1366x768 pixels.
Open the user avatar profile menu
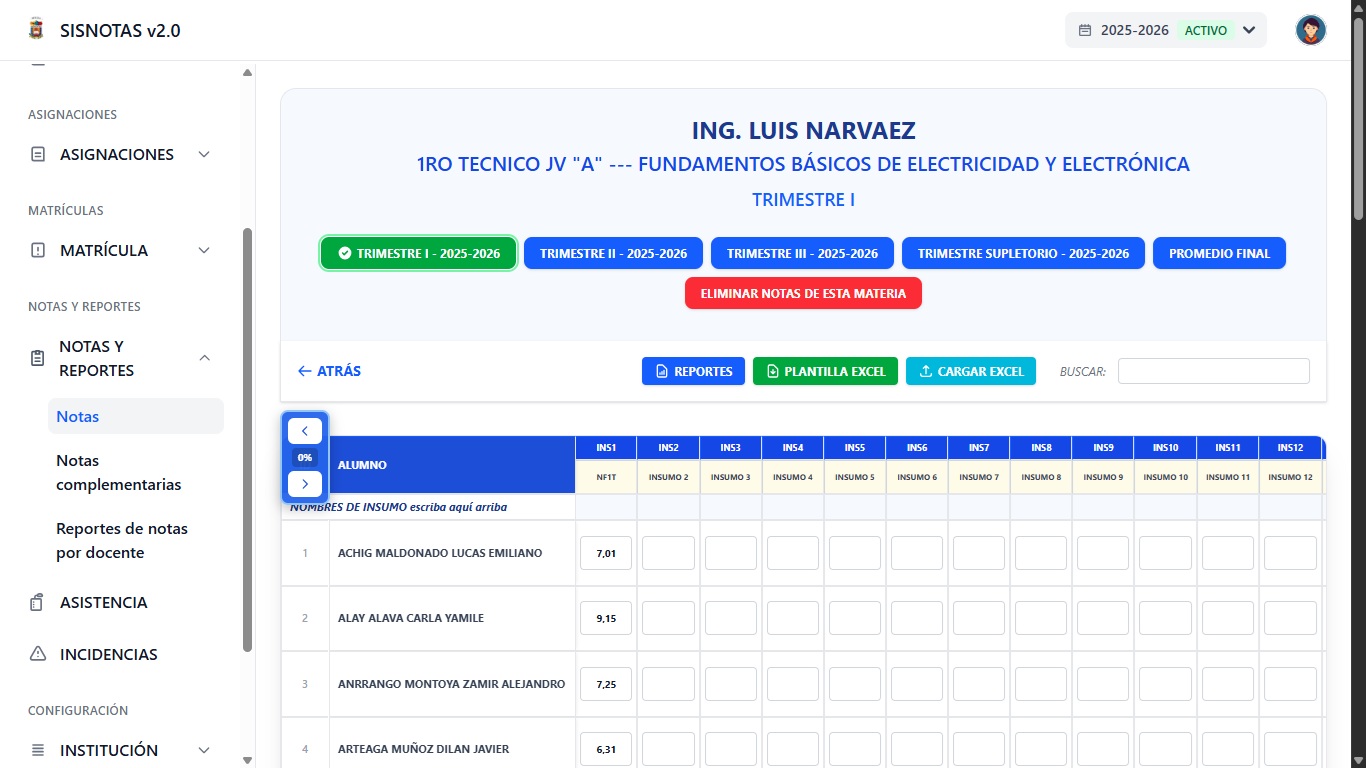click(1311, 30)
